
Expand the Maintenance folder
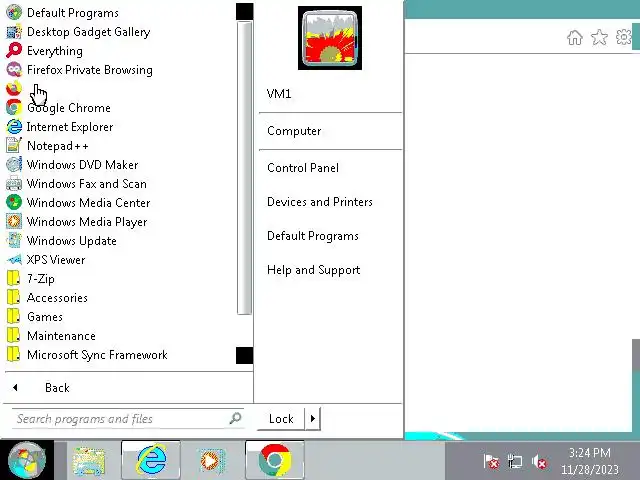pos(51,336)
